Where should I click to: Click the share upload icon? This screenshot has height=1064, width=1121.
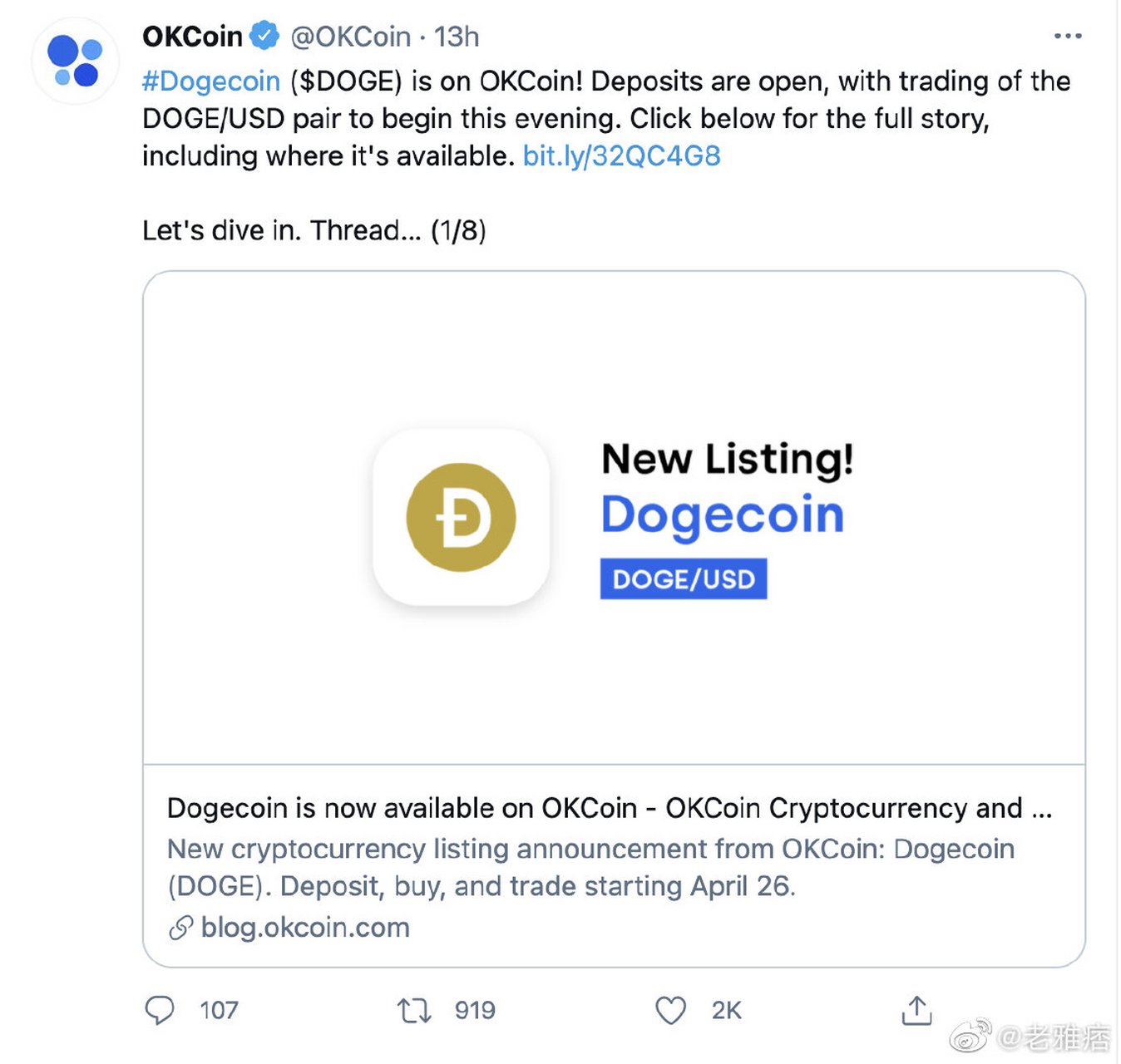[x=916, y=1010]
